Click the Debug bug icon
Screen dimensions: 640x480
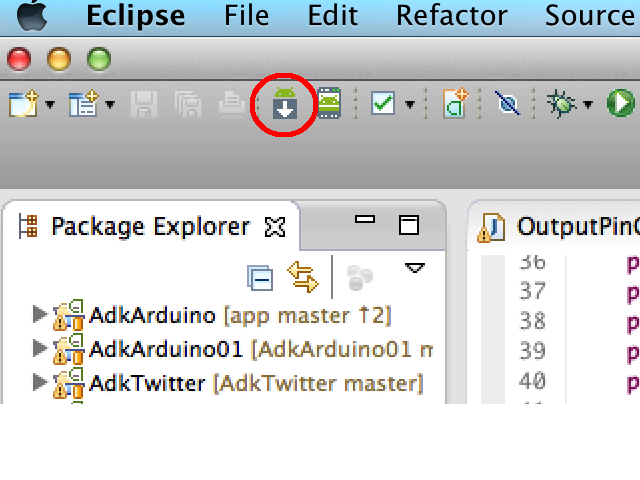click(x=563, y=103)
